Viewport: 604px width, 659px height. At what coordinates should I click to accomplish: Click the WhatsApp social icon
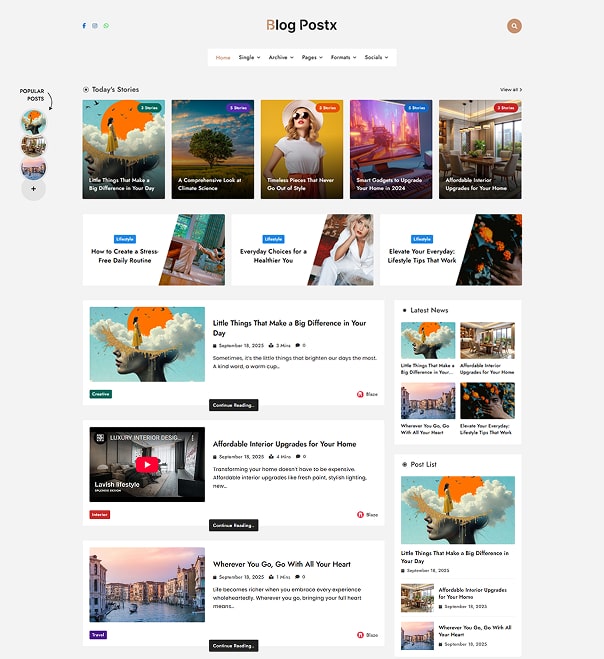(x=106, y=26)
